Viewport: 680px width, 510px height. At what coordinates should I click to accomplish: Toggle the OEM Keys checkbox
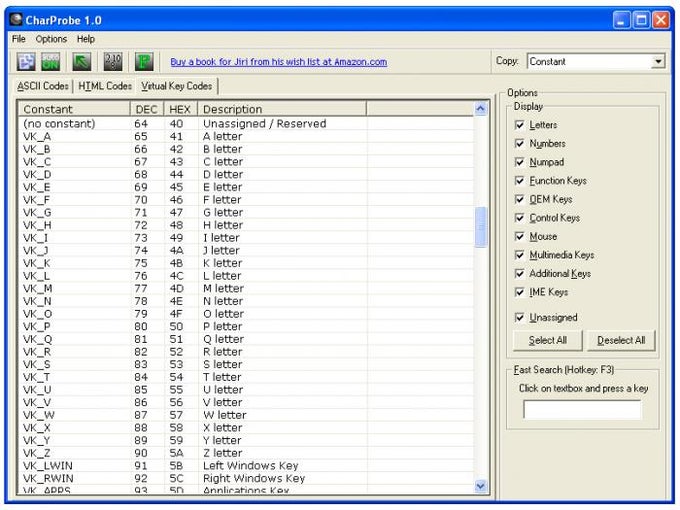point(519,199)
